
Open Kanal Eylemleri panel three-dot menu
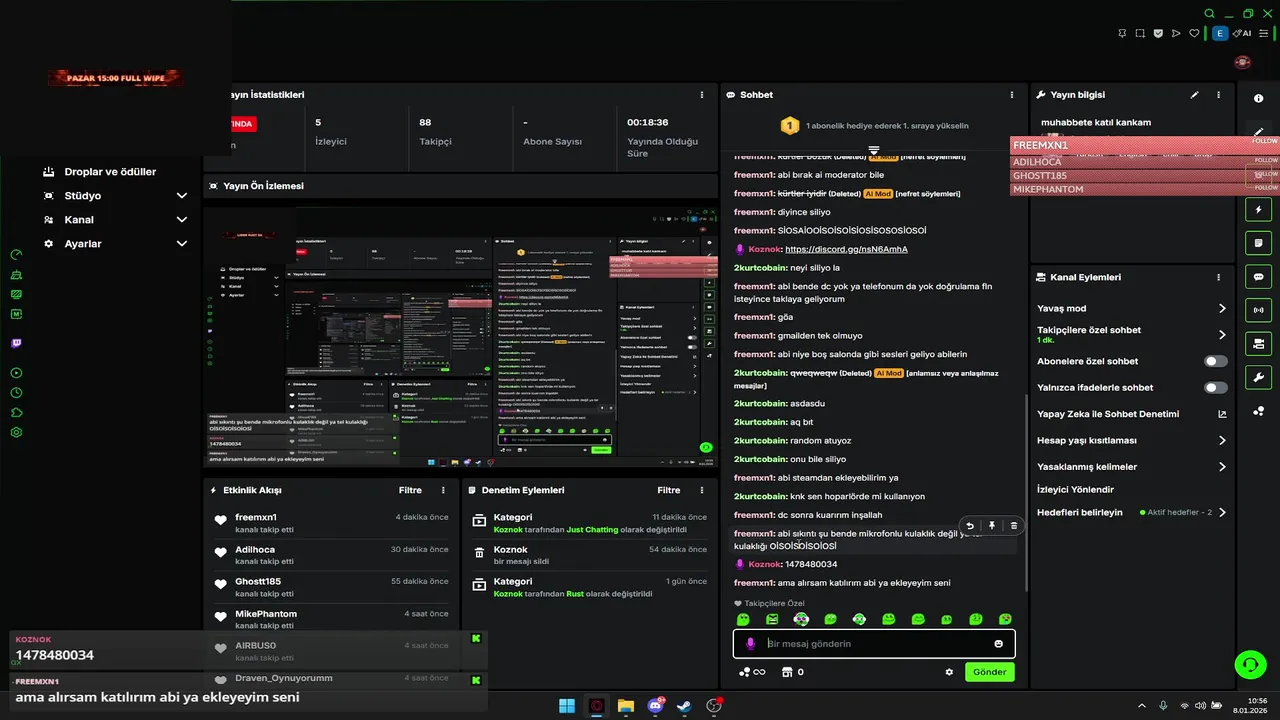coord(1218,277)
